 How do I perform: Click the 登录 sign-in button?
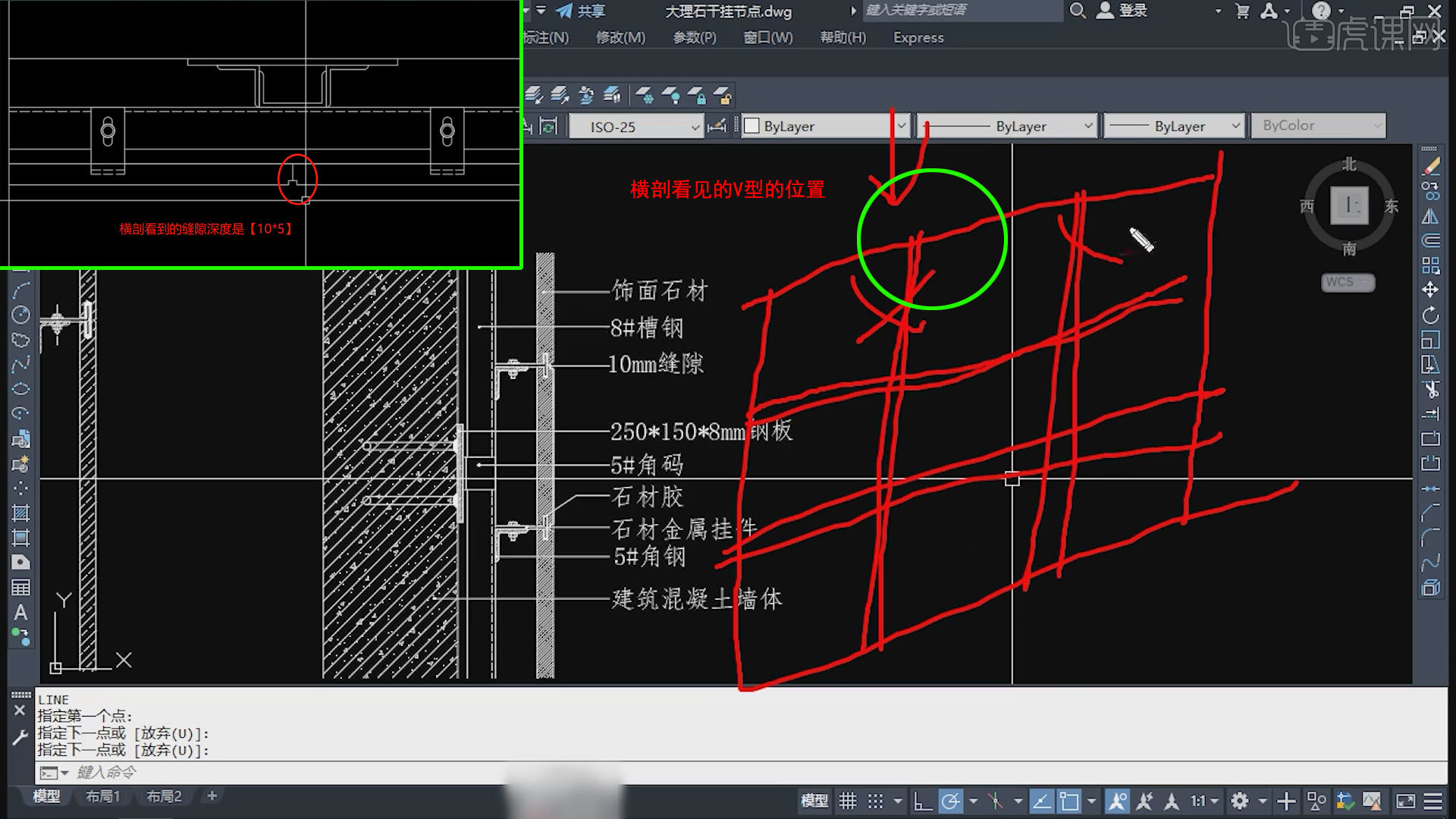(x=1123, y=11)
